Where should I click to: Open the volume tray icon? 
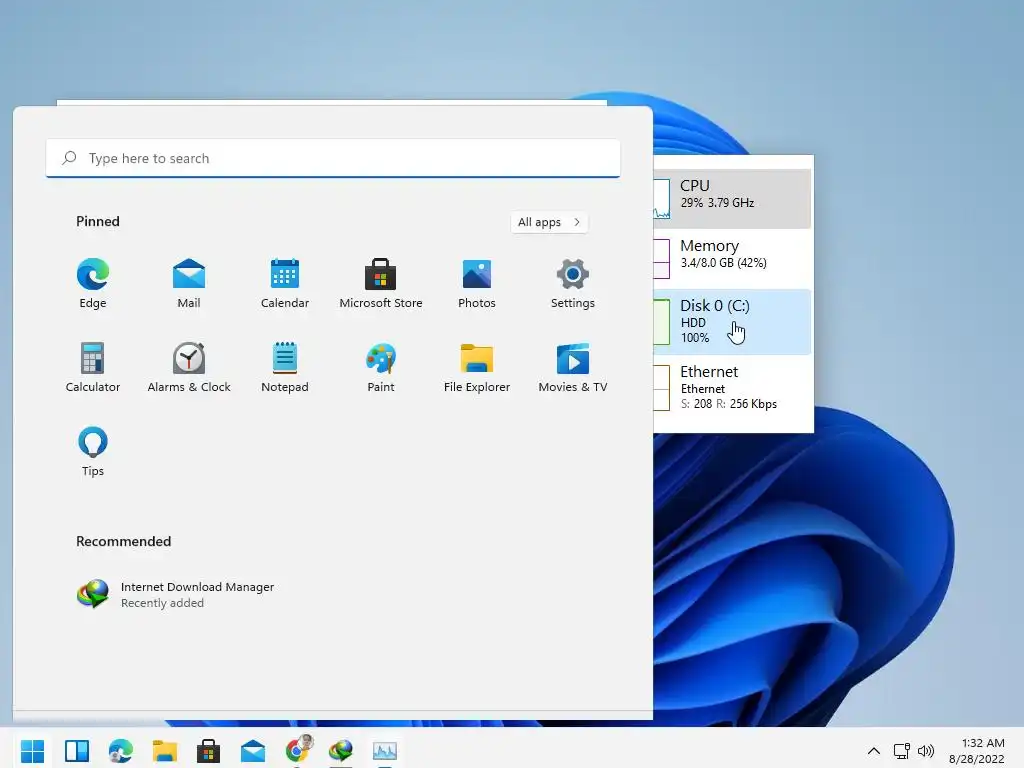tap(926, 751)
